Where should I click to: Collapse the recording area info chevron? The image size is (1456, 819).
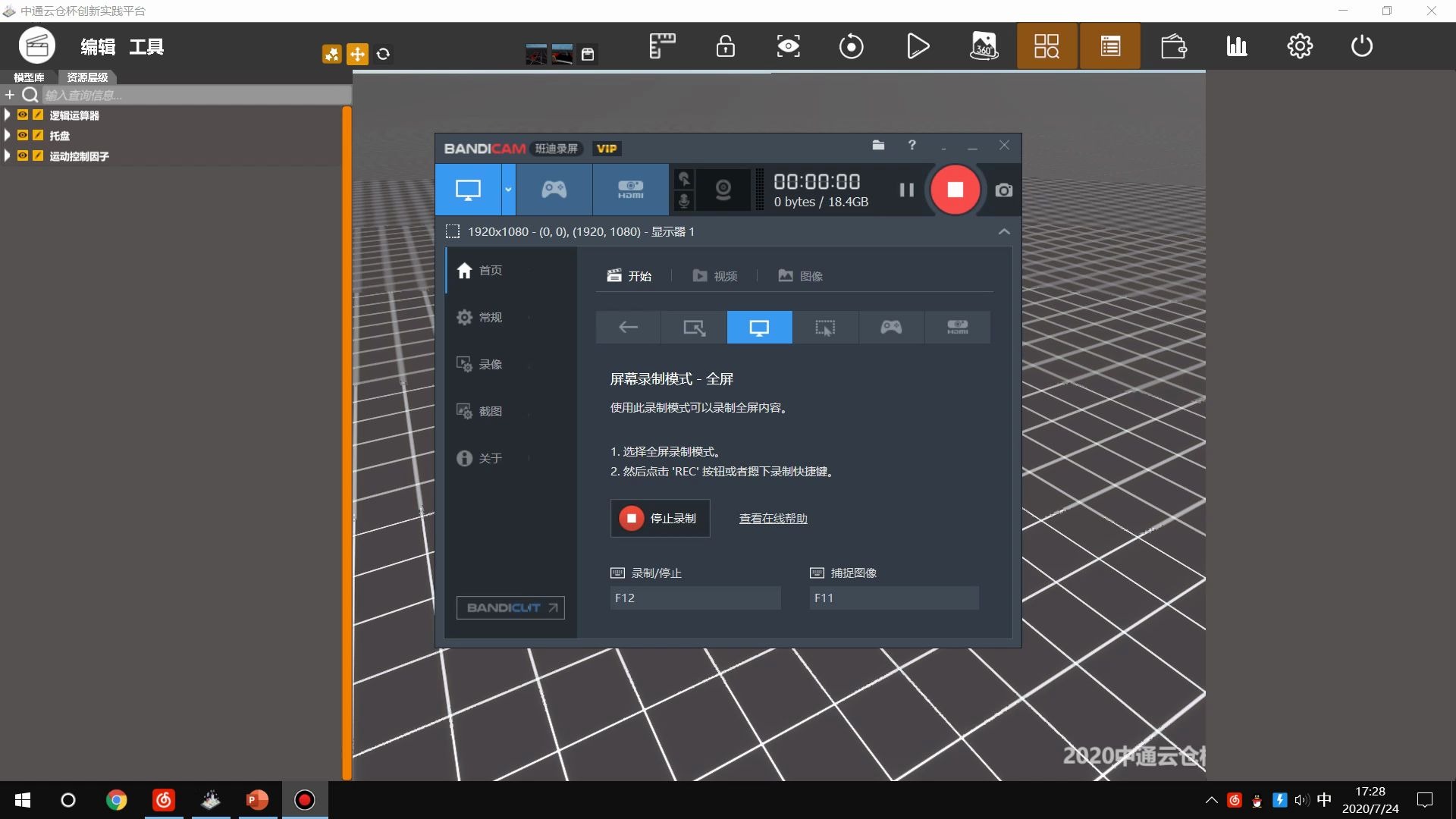[x=1003, y=232]
